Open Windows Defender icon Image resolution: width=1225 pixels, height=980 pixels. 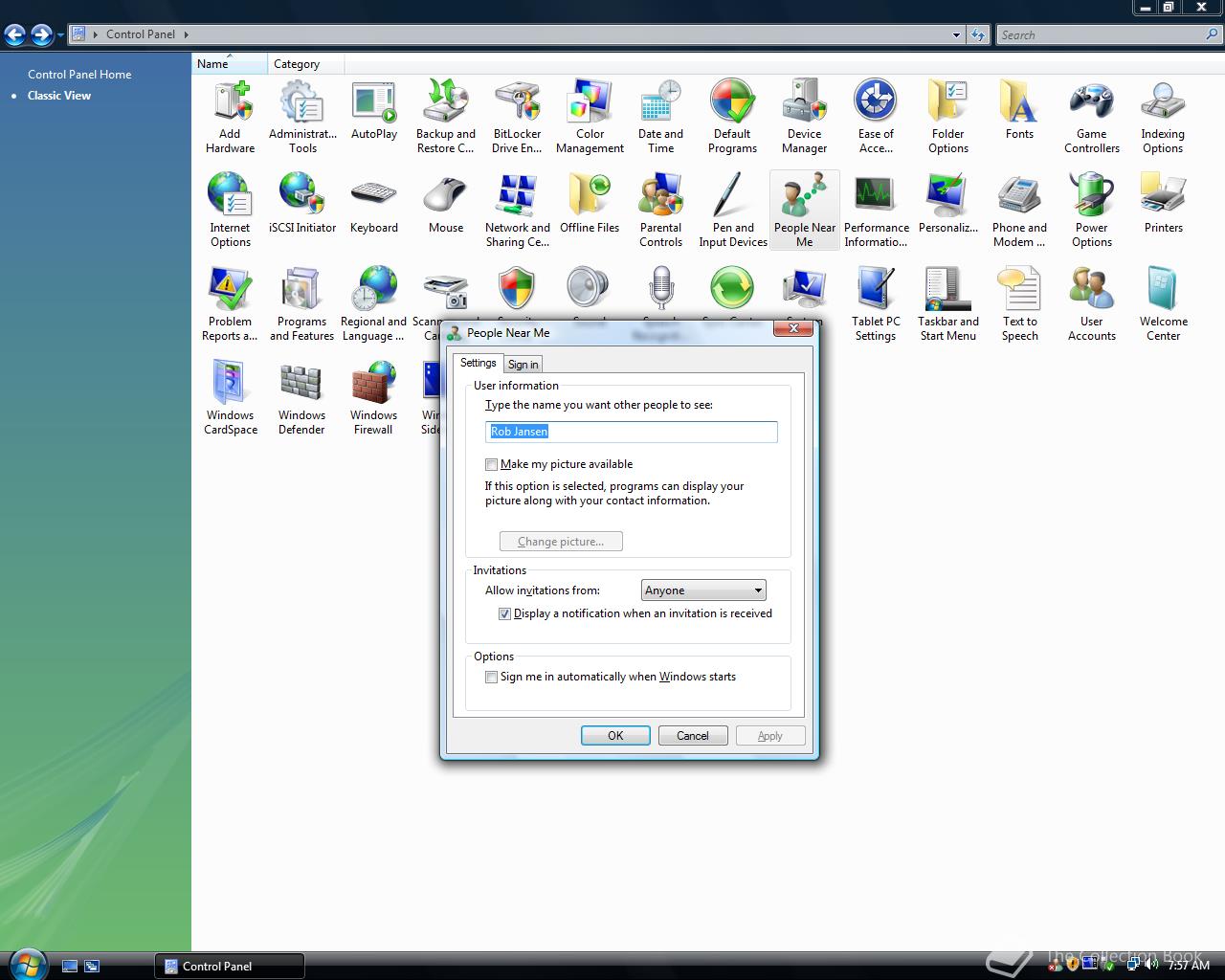click(302, 398)
